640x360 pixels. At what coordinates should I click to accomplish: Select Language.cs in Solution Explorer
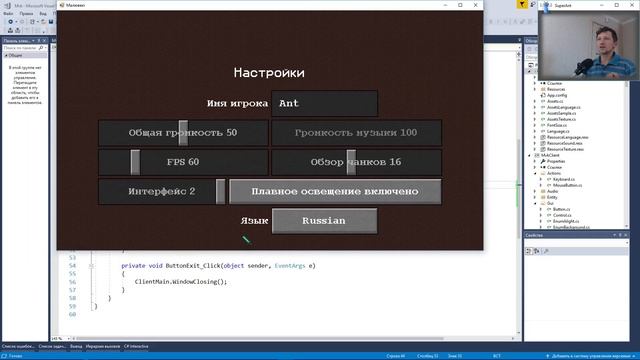558,131
